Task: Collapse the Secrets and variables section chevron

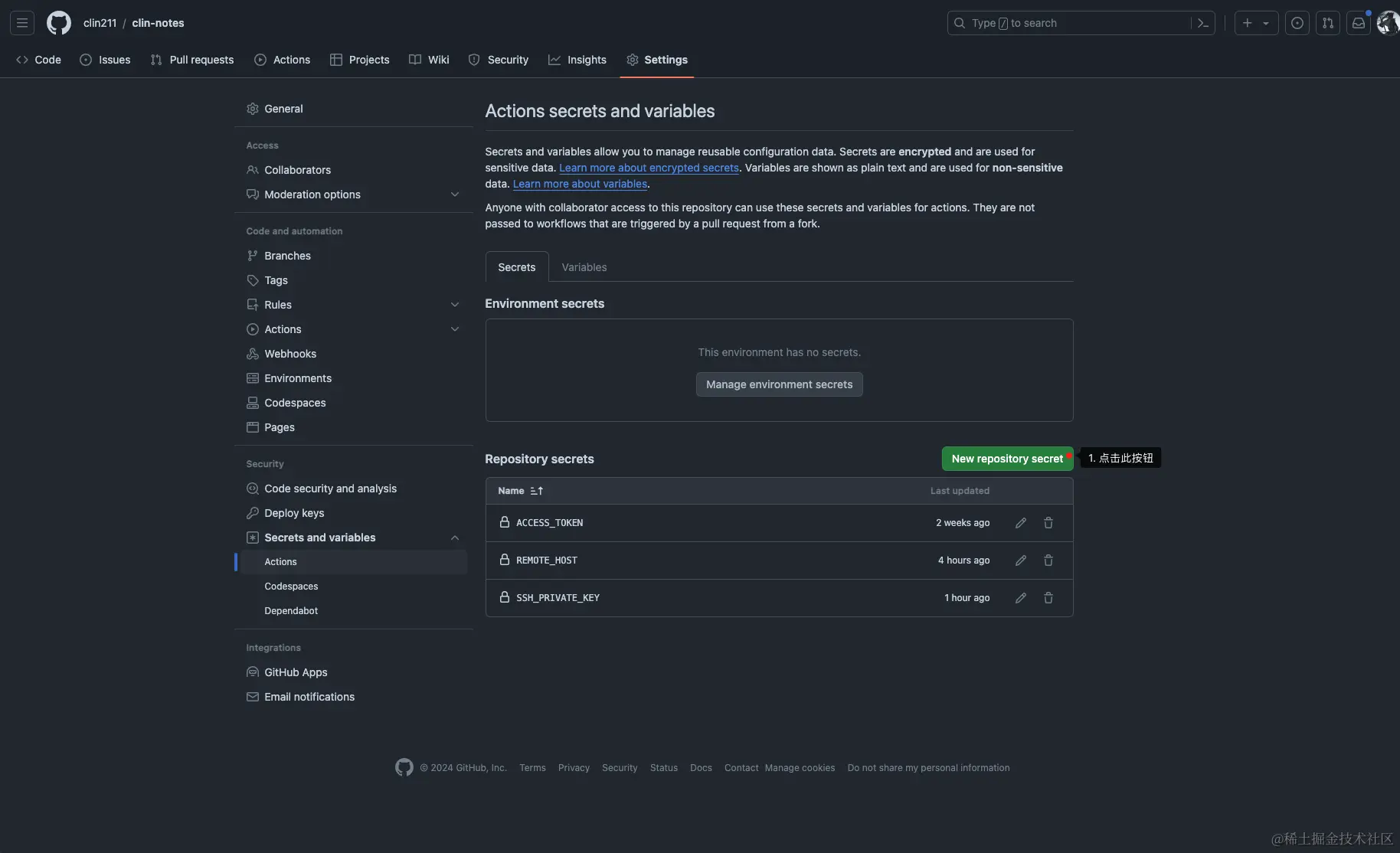Action: click(455, 538)
